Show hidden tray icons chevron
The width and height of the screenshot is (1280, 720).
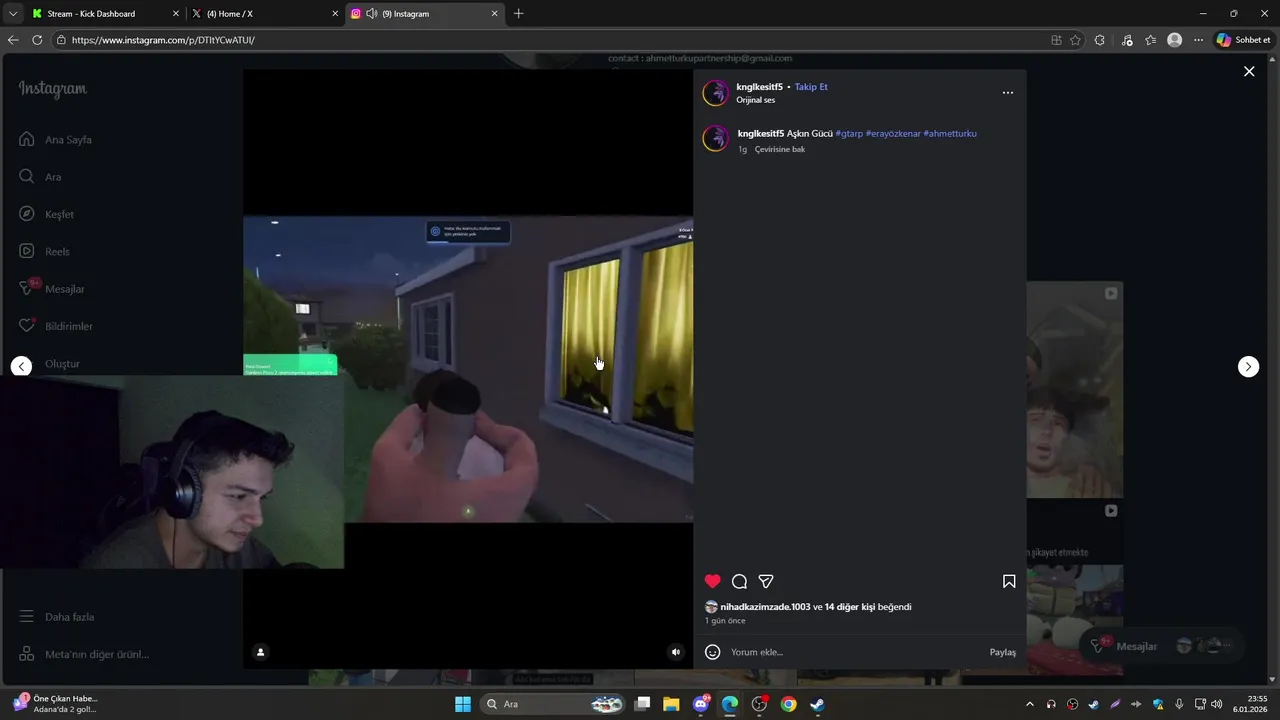(1030, 704)
